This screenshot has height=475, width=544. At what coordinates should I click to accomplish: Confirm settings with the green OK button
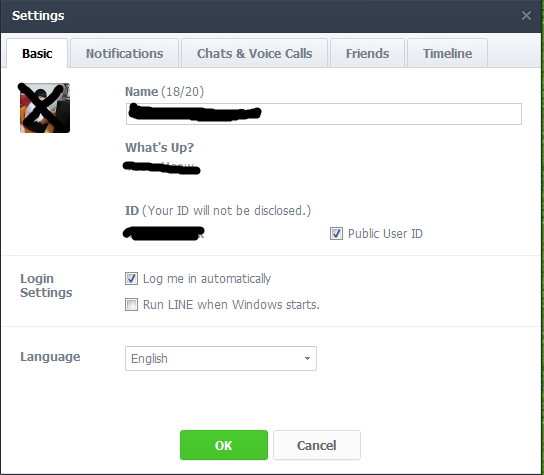point(224,445)
